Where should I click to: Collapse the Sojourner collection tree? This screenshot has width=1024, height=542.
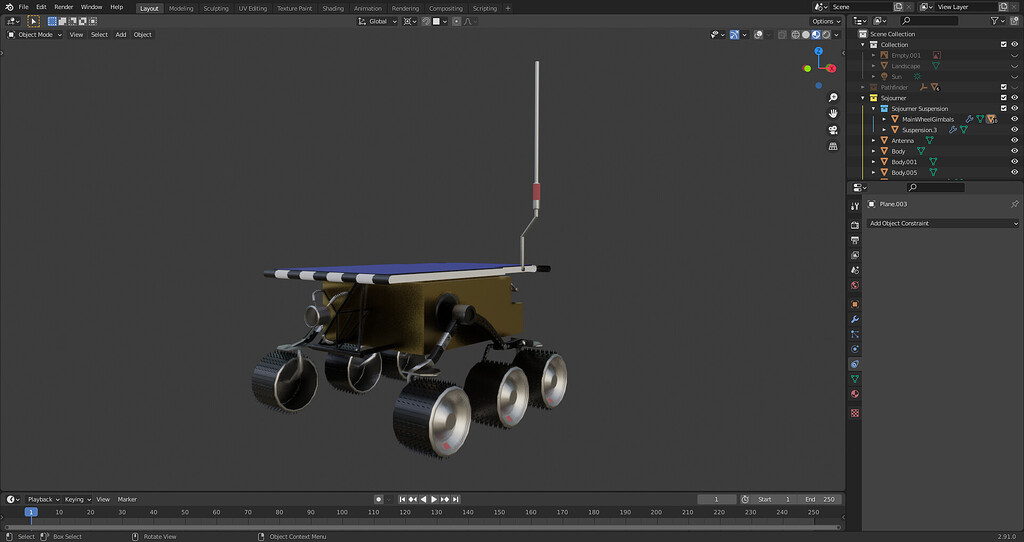tap(863, 98)
